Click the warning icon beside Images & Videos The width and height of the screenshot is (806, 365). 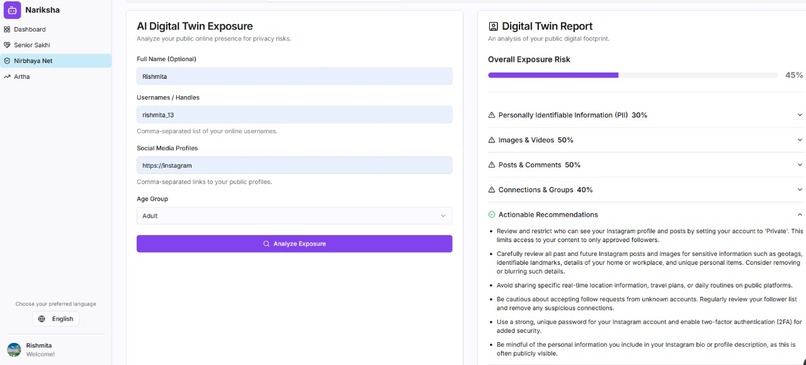click(x=491, y=140)
